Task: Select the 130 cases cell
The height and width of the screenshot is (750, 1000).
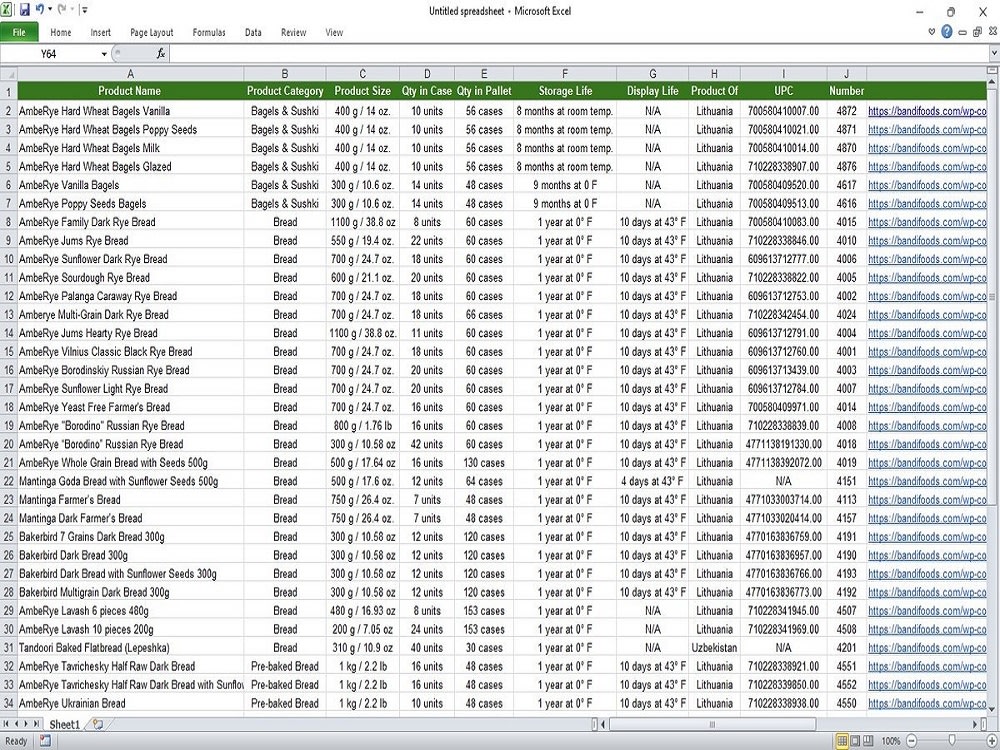Action: click(x=484, y=462)
